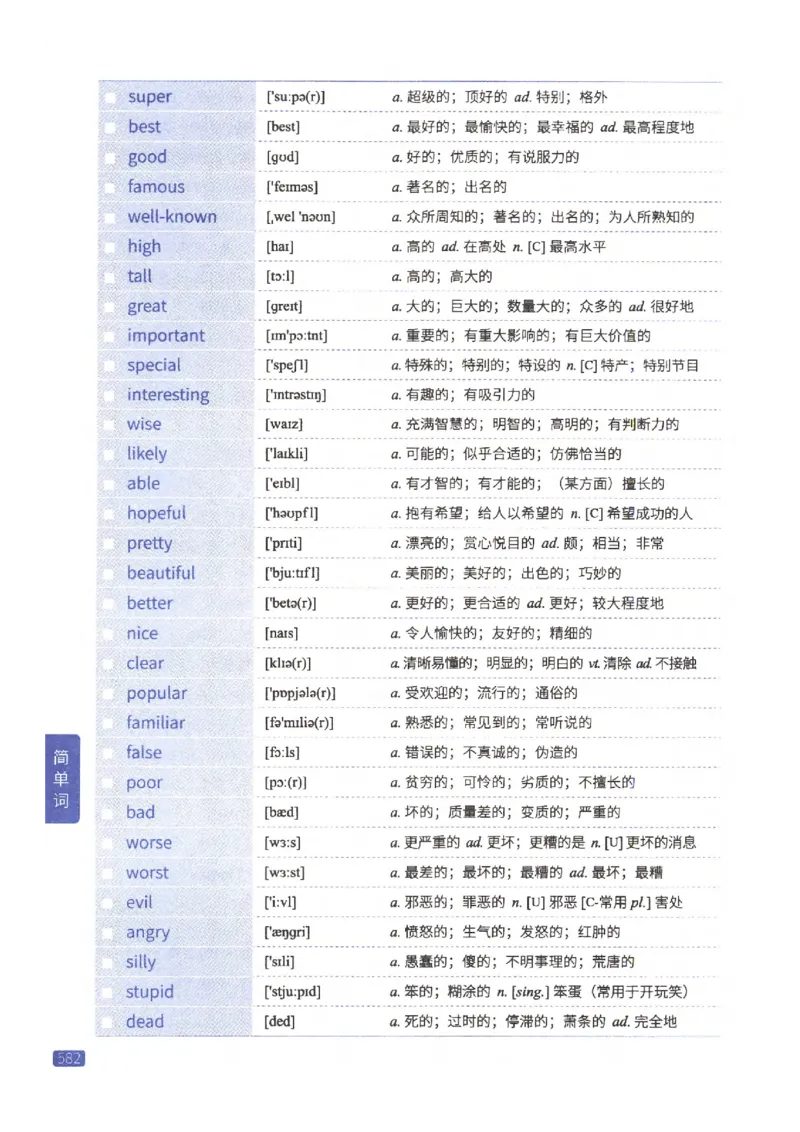Select the word "best"
800x1132 pixels.
[143, 127]
